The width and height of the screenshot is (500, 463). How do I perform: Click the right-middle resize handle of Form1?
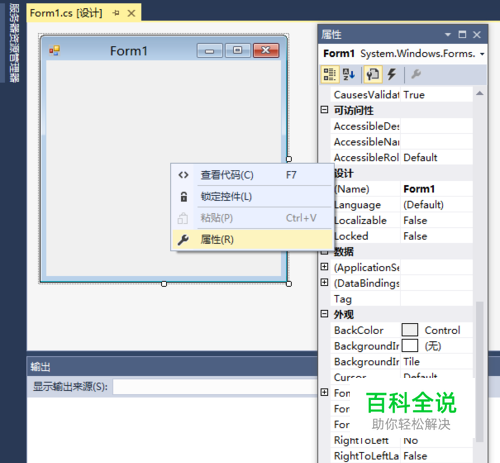coord(289,159)
